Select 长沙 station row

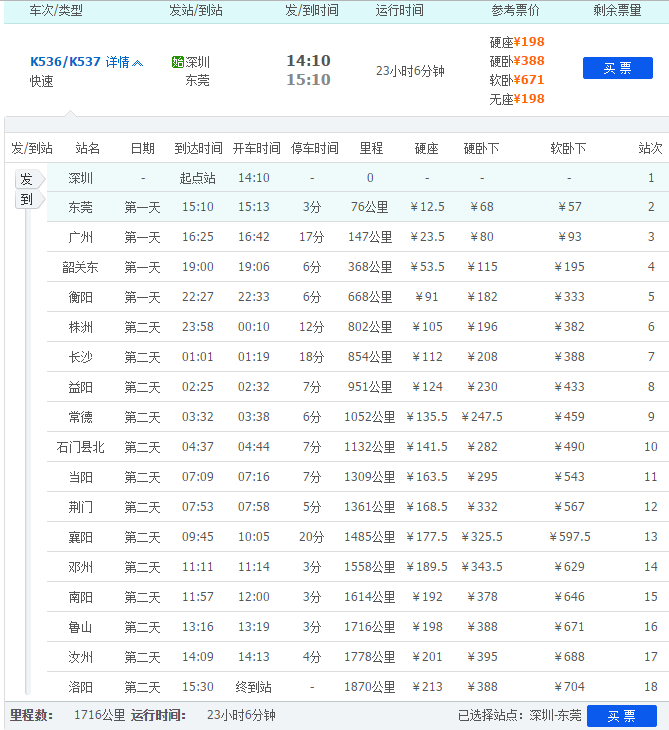tap(358, 357)
